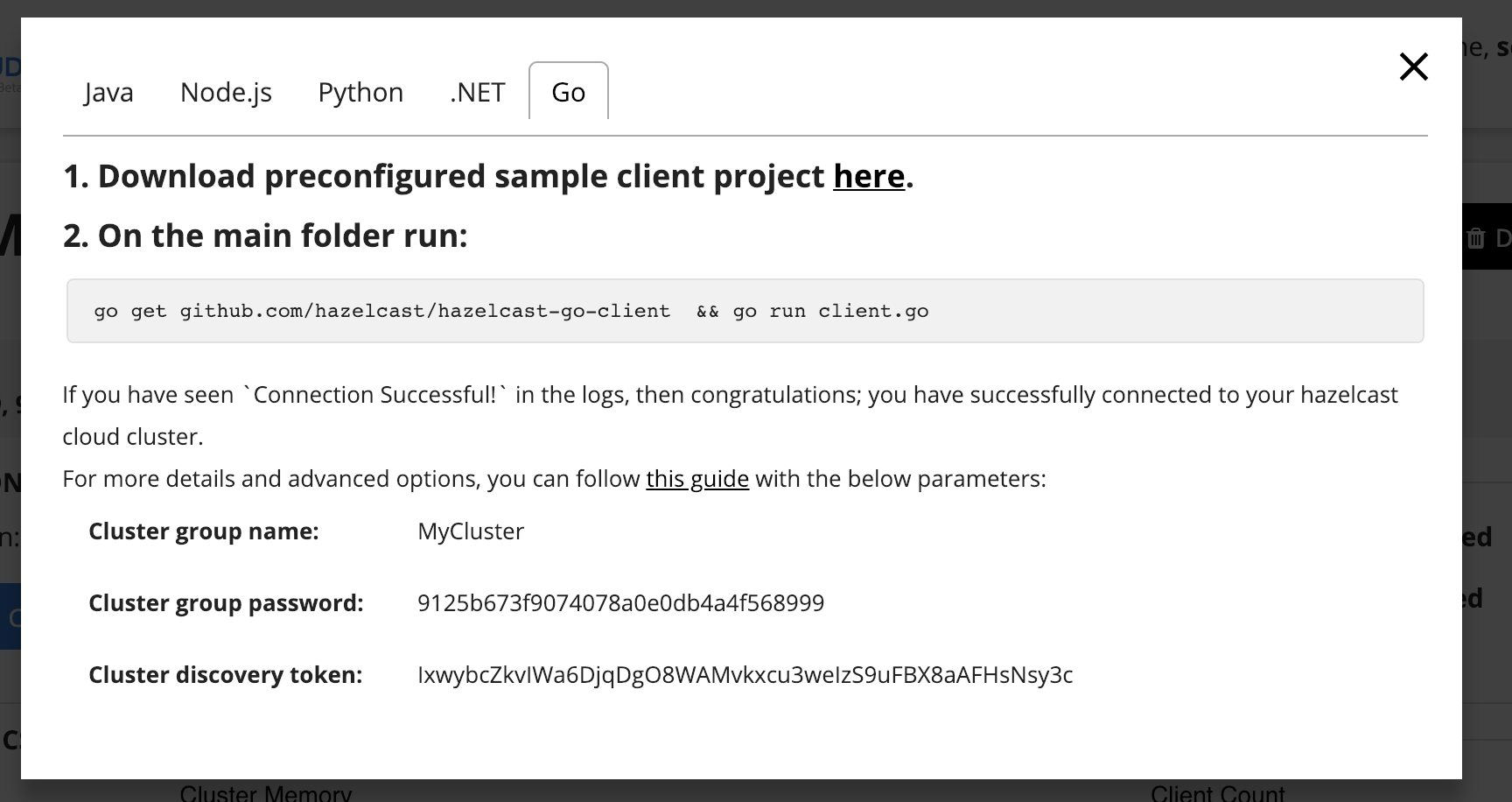Click 'Cluster Memory' label in background page
The image size is (1512, 802).
coord(265,792)
